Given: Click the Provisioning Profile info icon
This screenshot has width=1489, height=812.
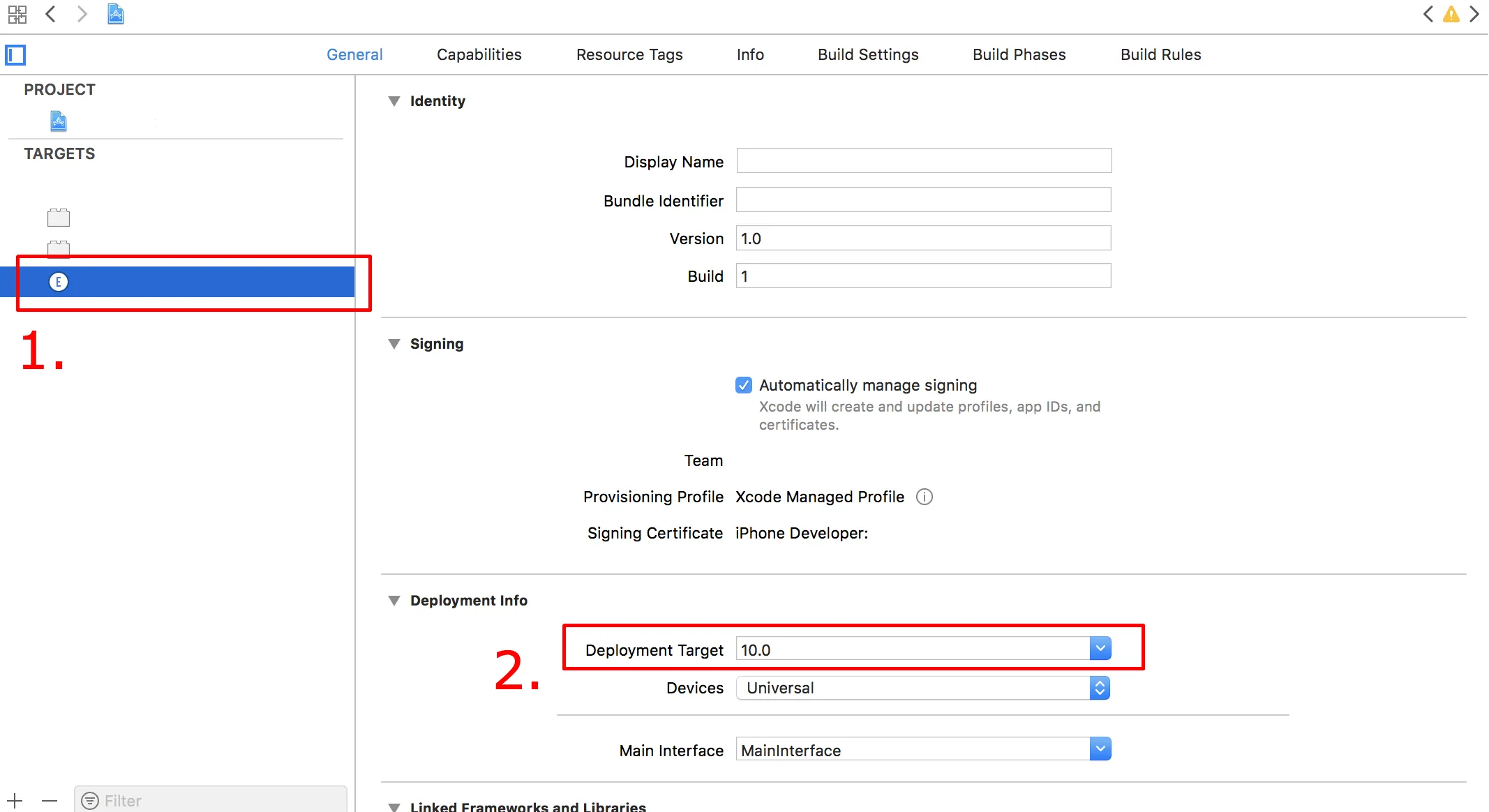Looking at the screenshot, I should [x=924, y=497].
